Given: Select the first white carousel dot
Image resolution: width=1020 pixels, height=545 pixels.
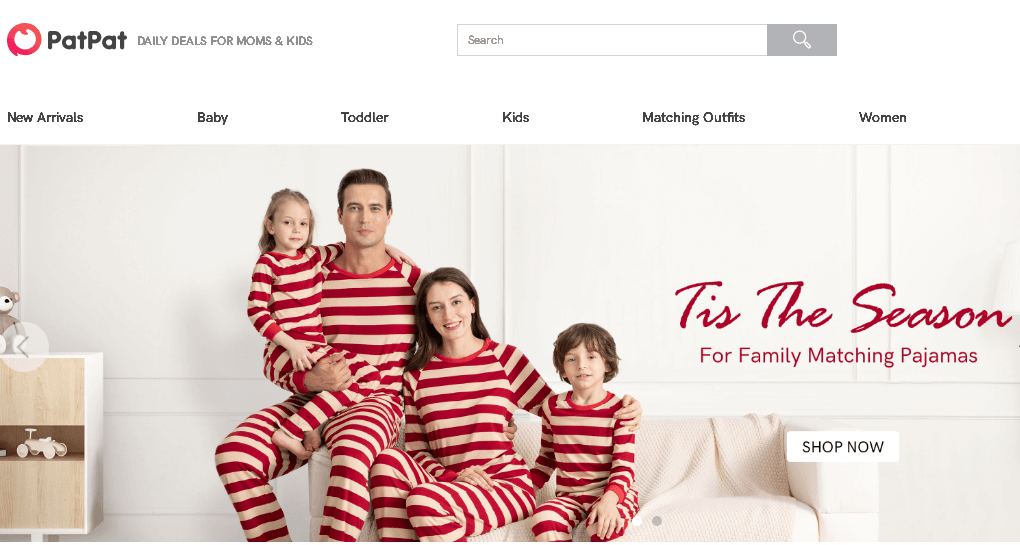Looking at the screenshot, I should pyautogui.click(x=637, y=521).
